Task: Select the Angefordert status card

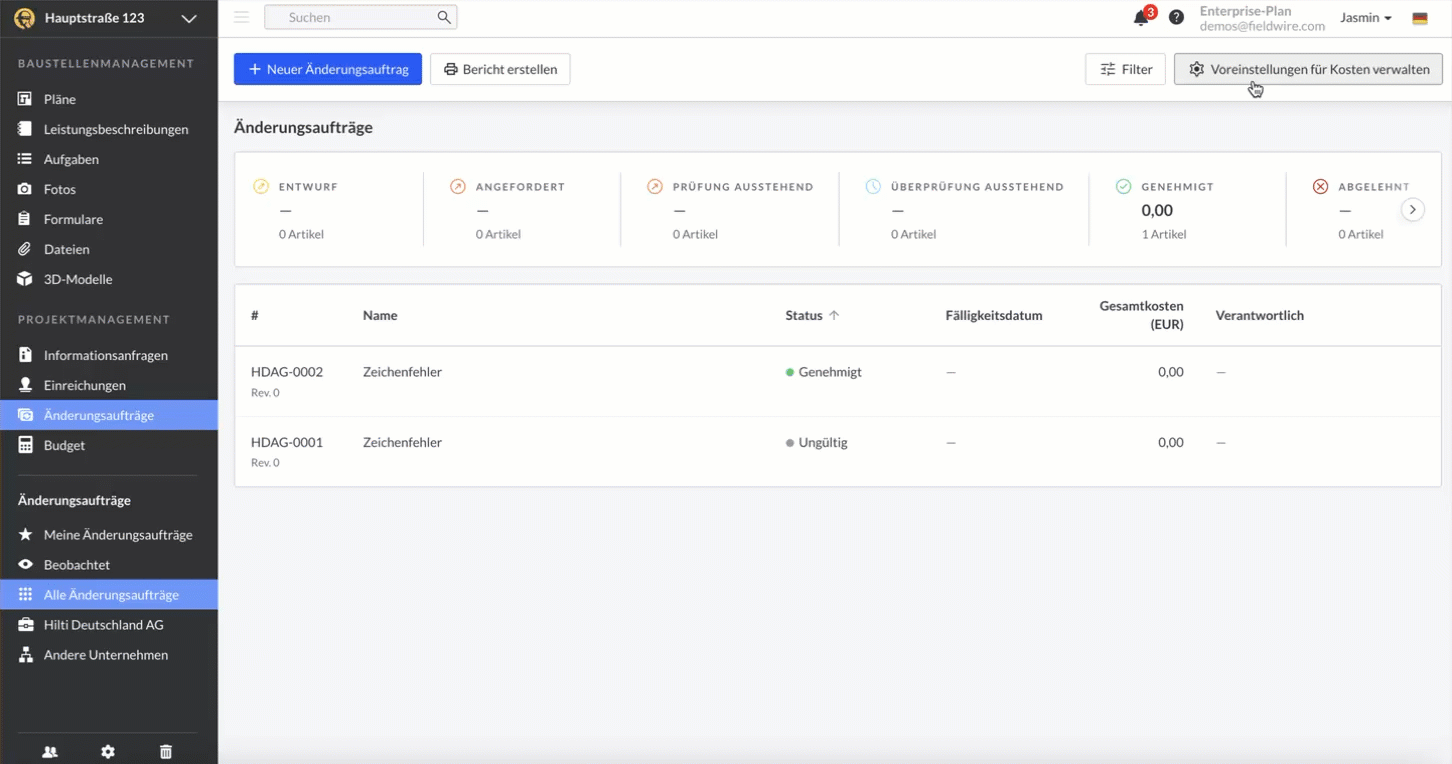Action: coord(522,209)
